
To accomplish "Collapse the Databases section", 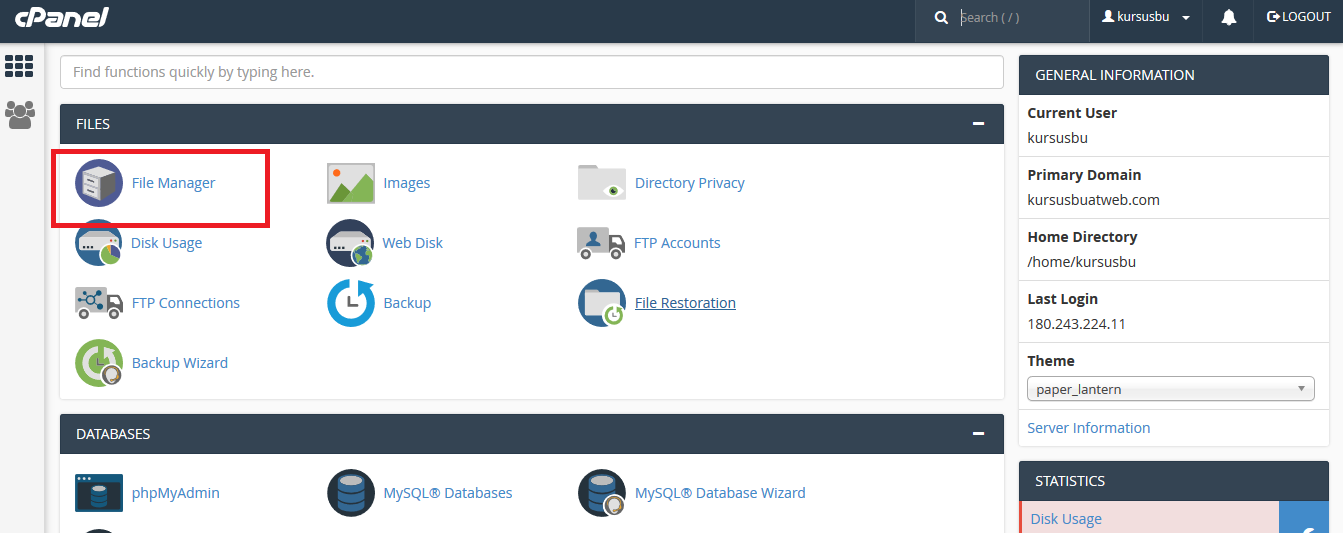I will coord(978,434).
